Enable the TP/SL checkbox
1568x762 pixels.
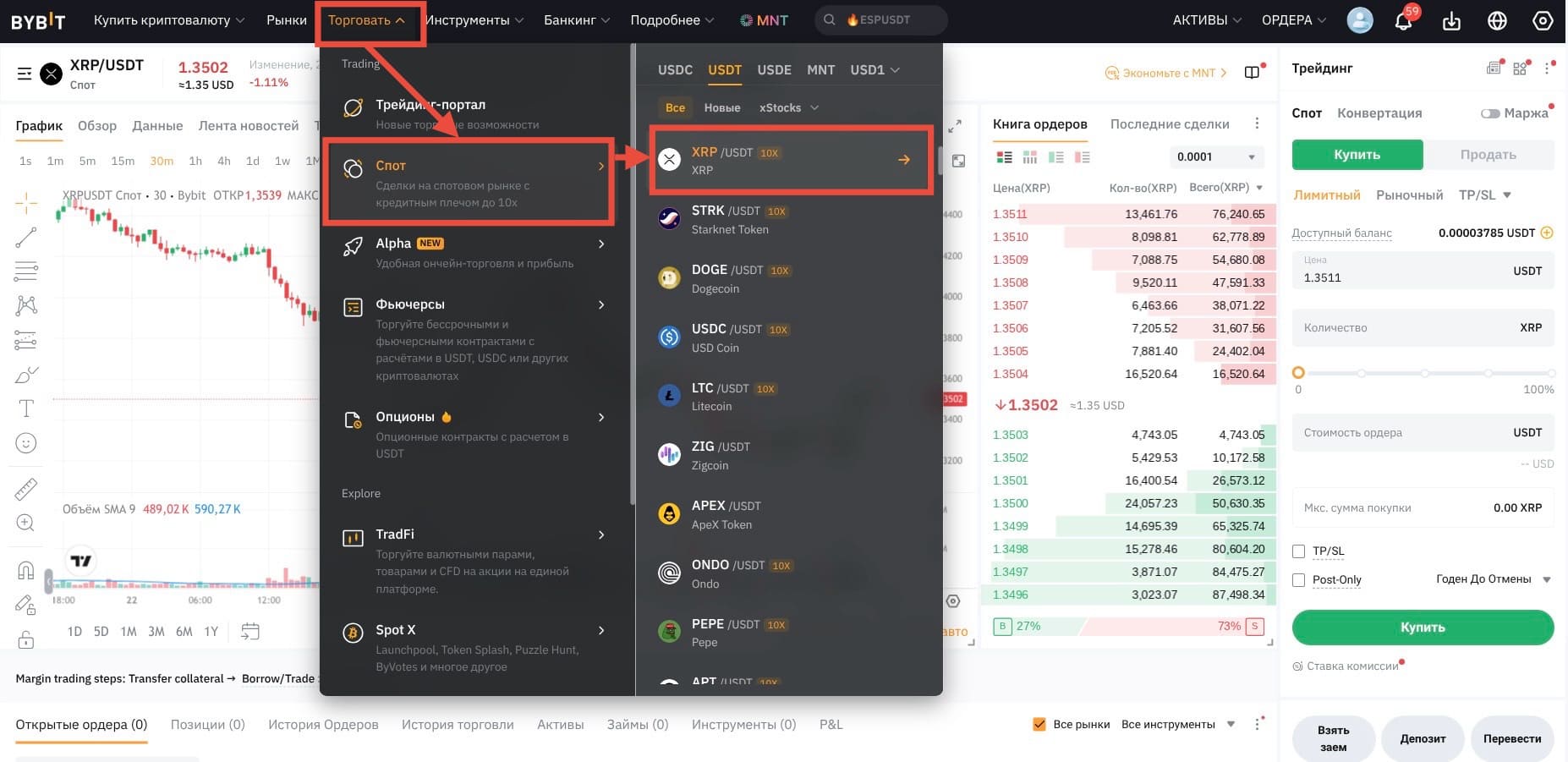[x=1299, y=551]
